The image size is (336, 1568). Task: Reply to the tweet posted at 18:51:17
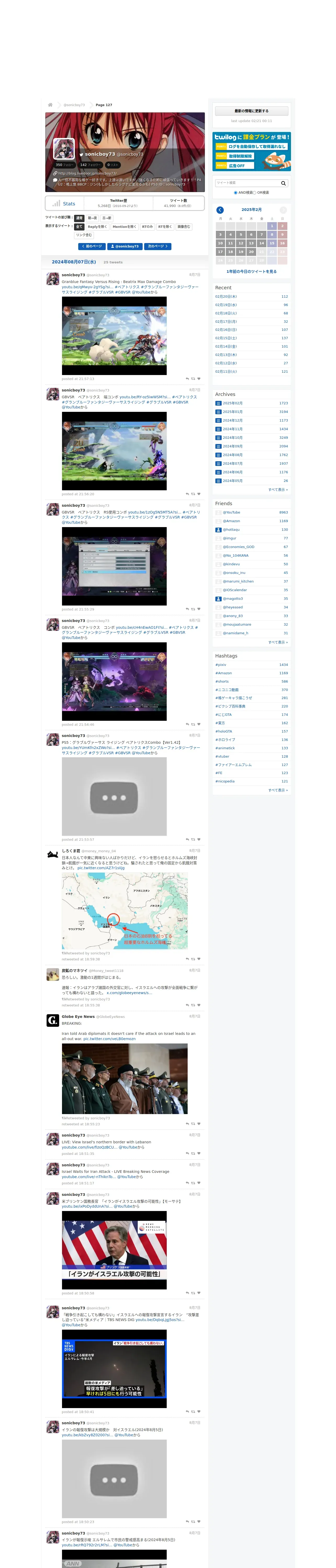187,1183
